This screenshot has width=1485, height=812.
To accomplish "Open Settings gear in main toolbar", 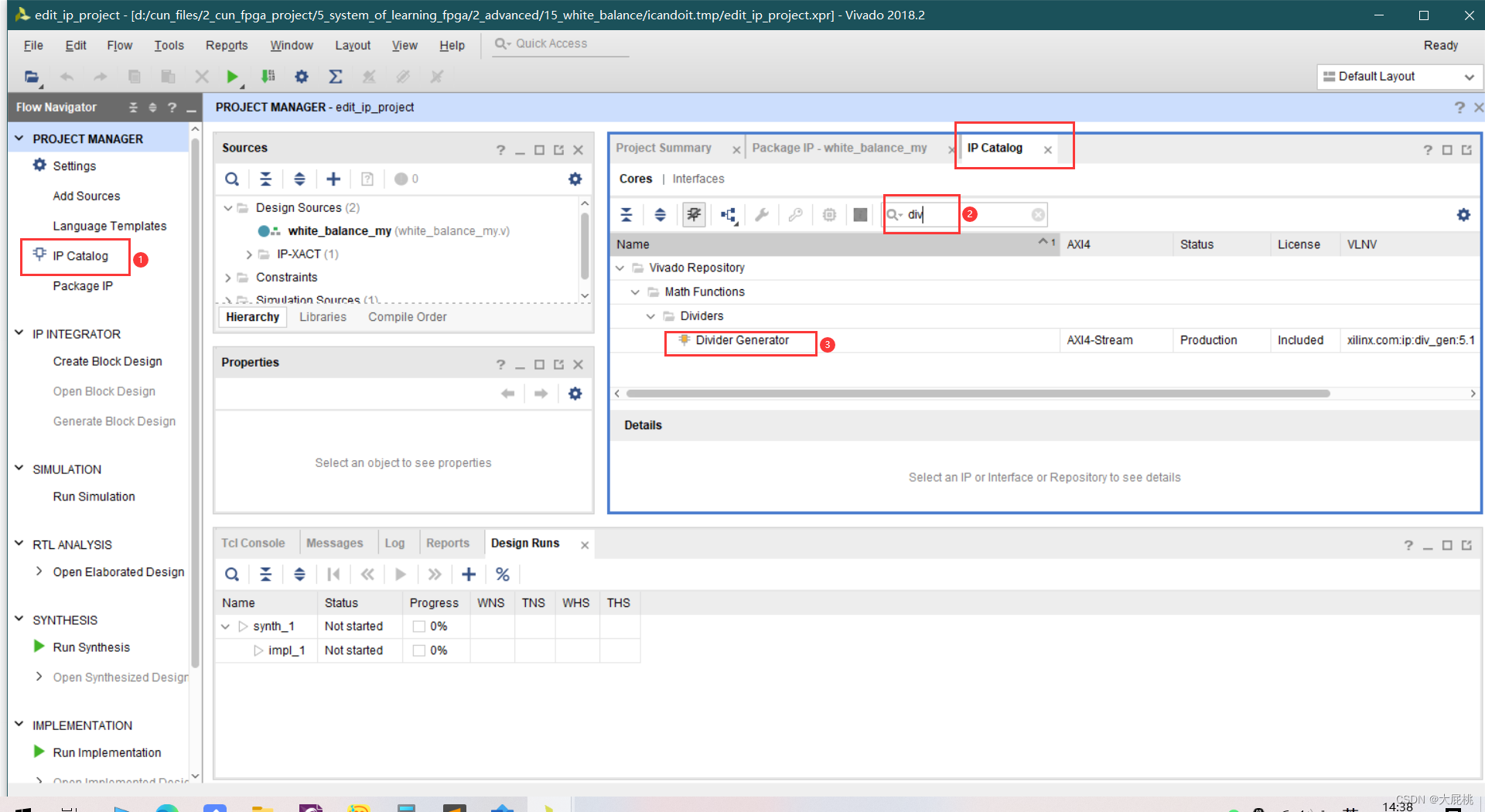I will click(302, 77).
